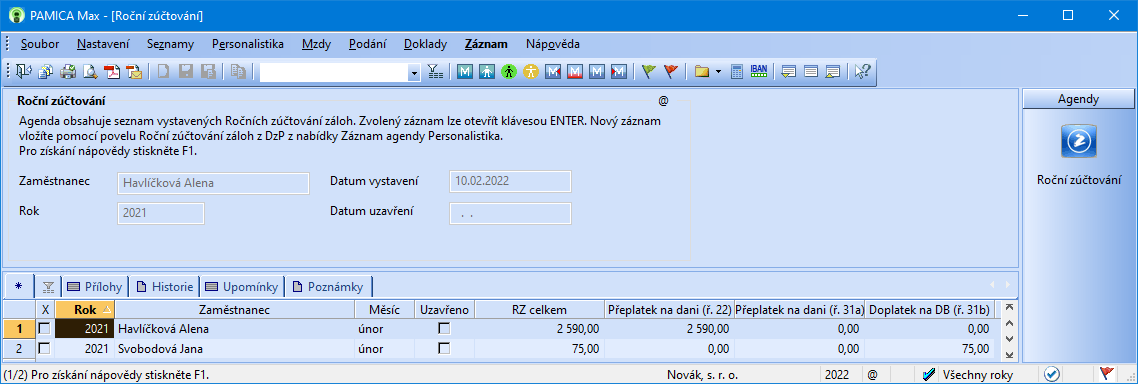
Task: Open the Záznam menu
Action: point(486,44)
